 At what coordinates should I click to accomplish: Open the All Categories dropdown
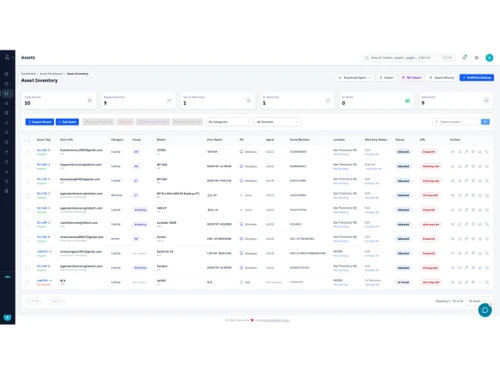tap(229, 122)
